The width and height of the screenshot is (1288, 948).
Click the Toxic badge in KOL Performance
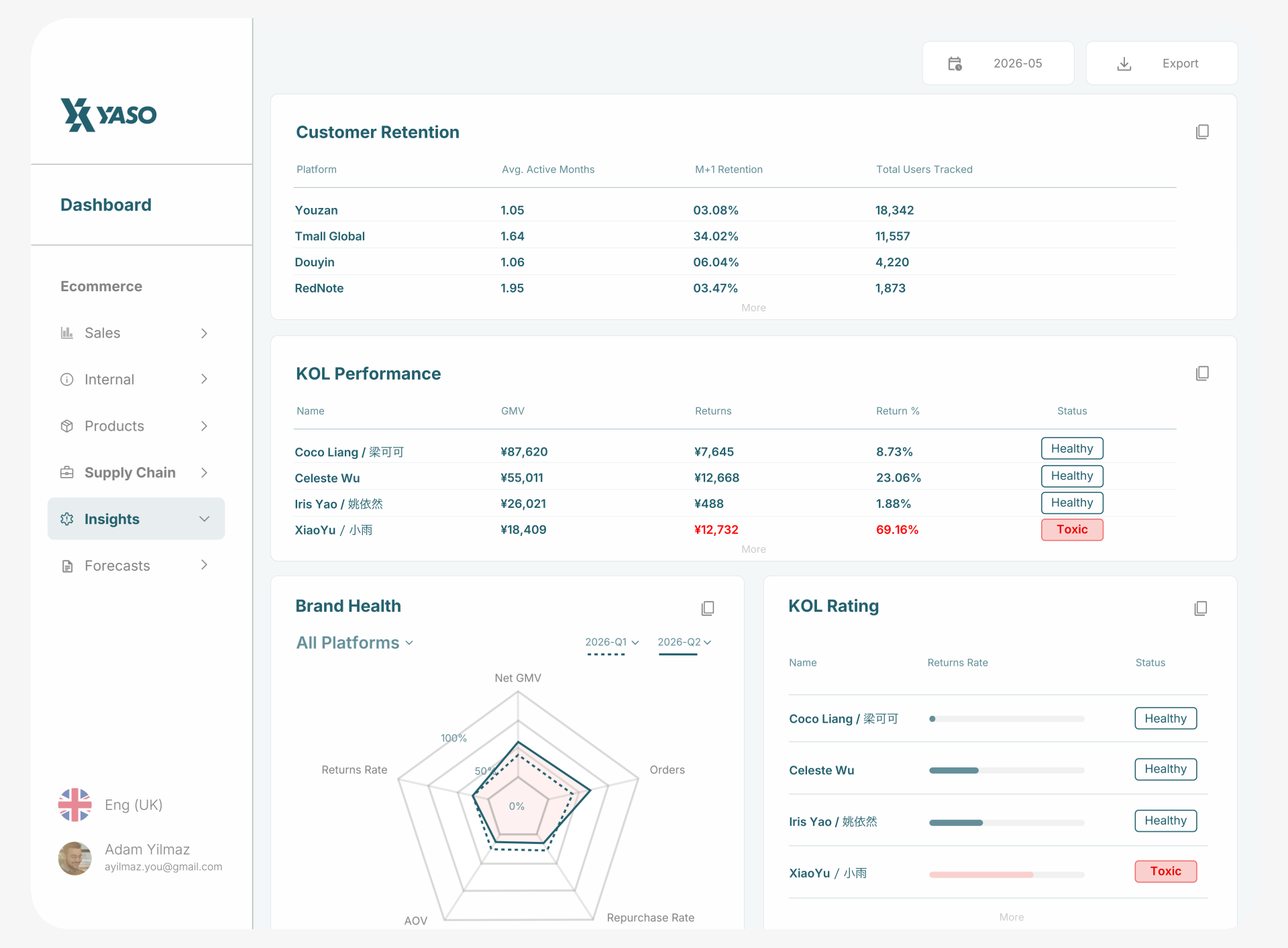(x=1072, y=529)
